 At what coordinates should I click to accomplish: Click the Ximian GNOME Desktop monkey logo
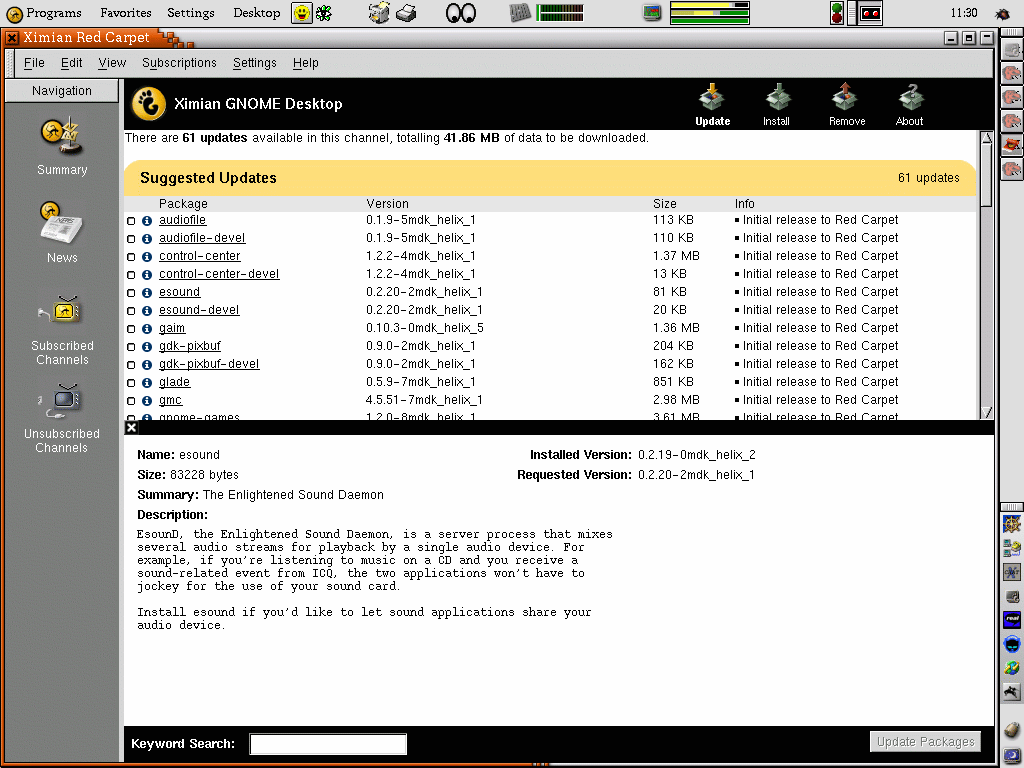(x=149, y=104)
